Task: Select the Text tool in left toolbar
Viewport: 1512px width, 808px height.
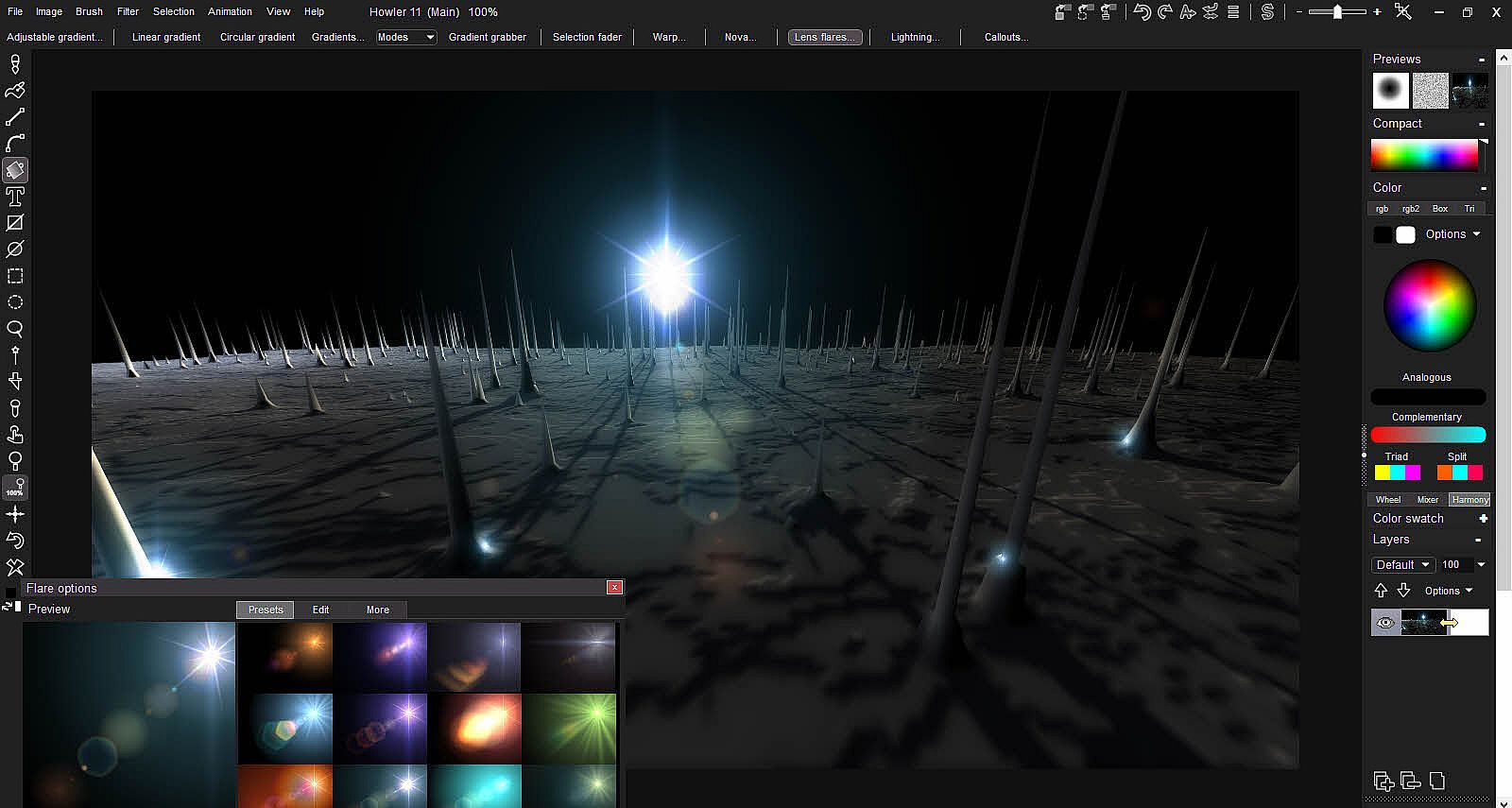Action: coord(15,197)
